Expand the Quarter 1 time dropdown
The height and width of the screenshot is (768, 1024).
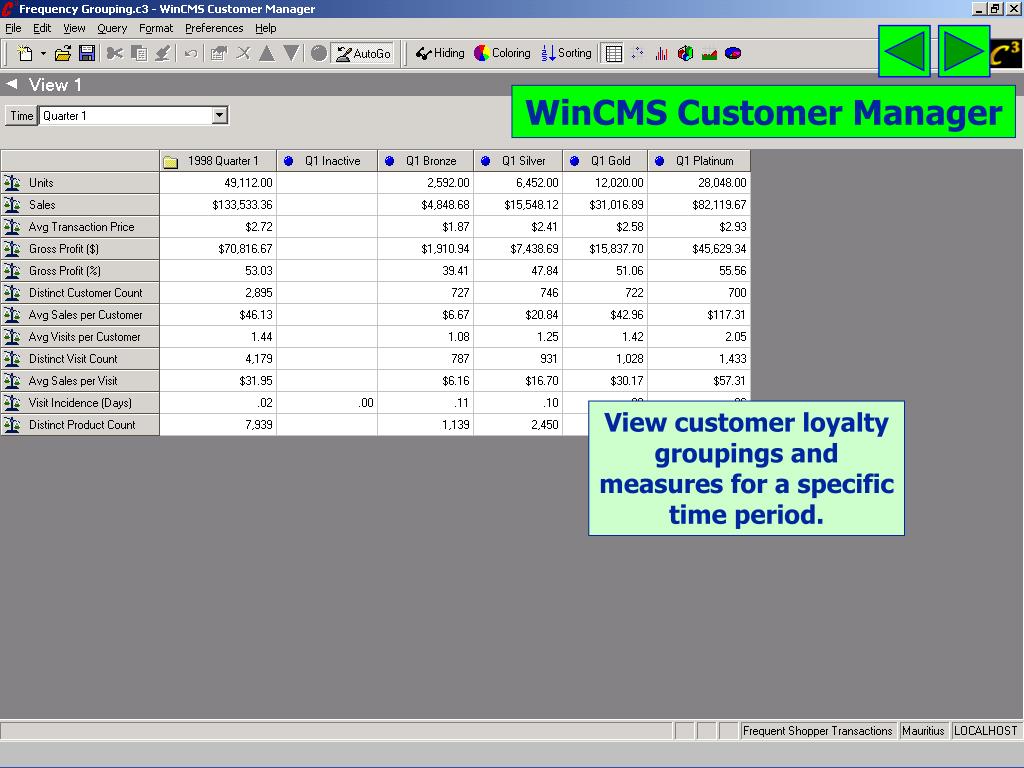[x=219, y=116]
